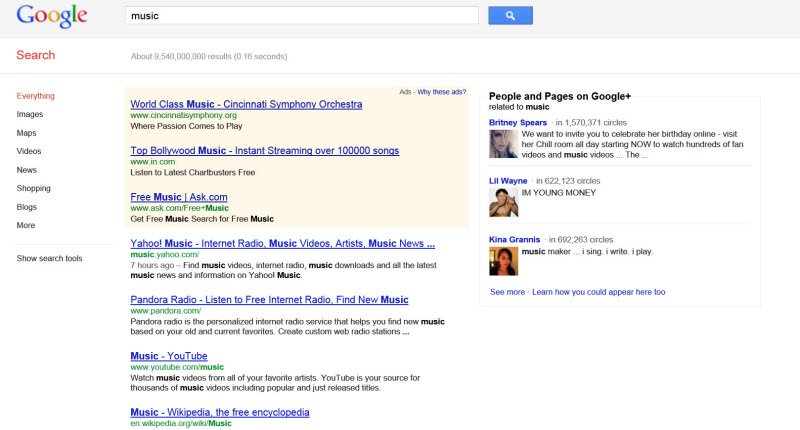Open Lil Wayne Google+ name link
800x430 pixels.
click(x=508, y=181)
